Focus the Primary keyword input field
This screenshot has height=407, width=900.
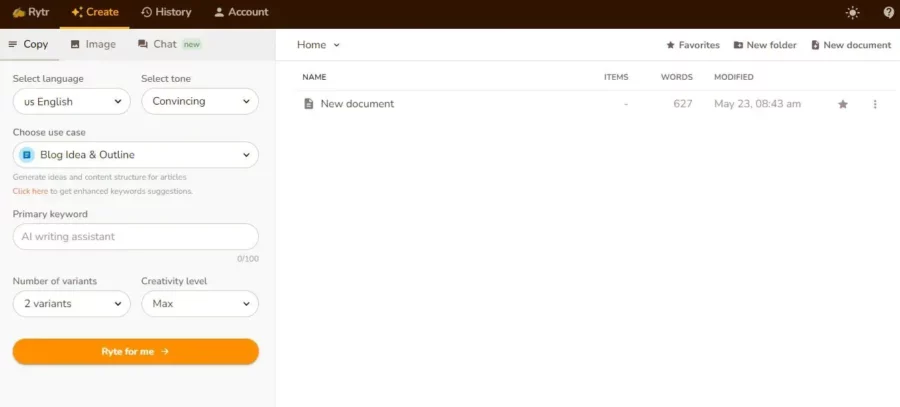click(135, 237)
